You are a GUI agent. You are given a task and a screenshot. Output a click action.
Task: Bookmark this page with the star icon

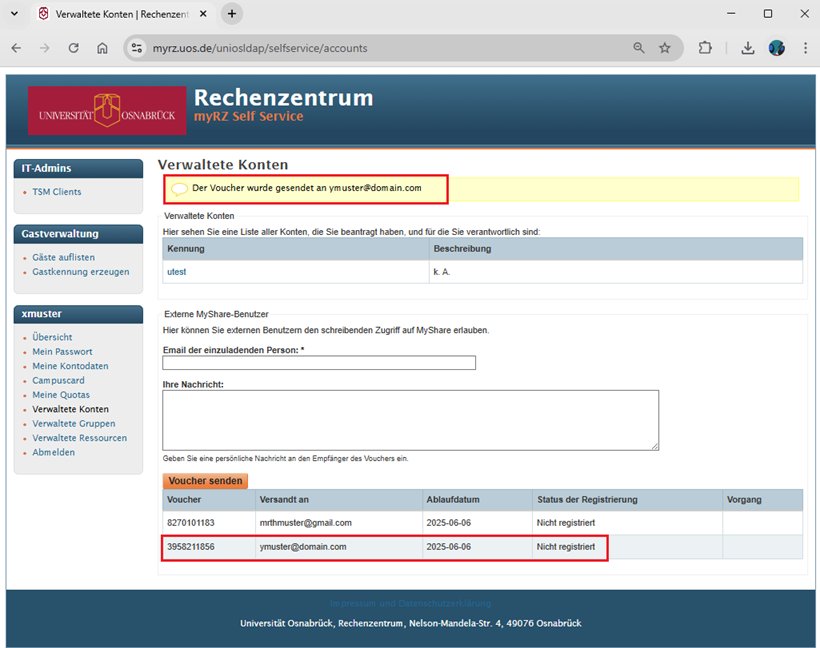click(665, 48)
